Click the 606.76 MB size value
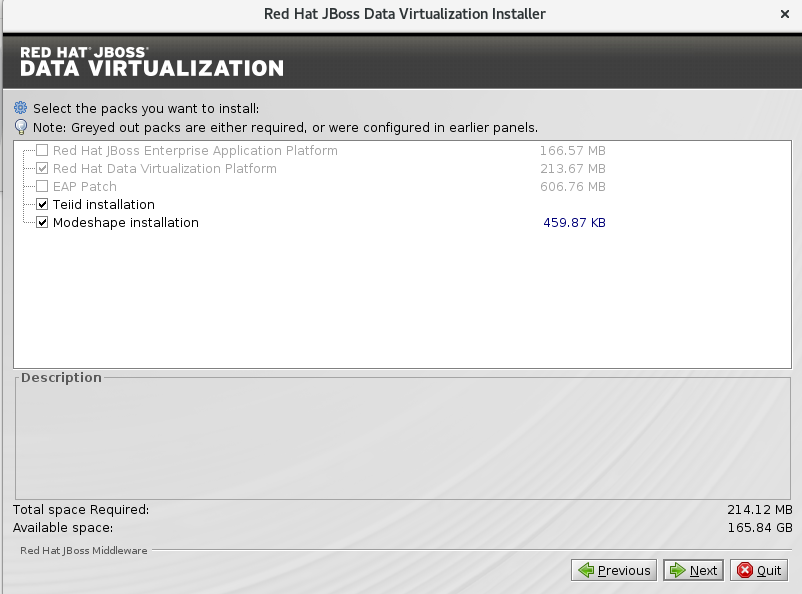The width and height of the screenshot is (802, 594). pyautogui.click(x=573, y=186)
